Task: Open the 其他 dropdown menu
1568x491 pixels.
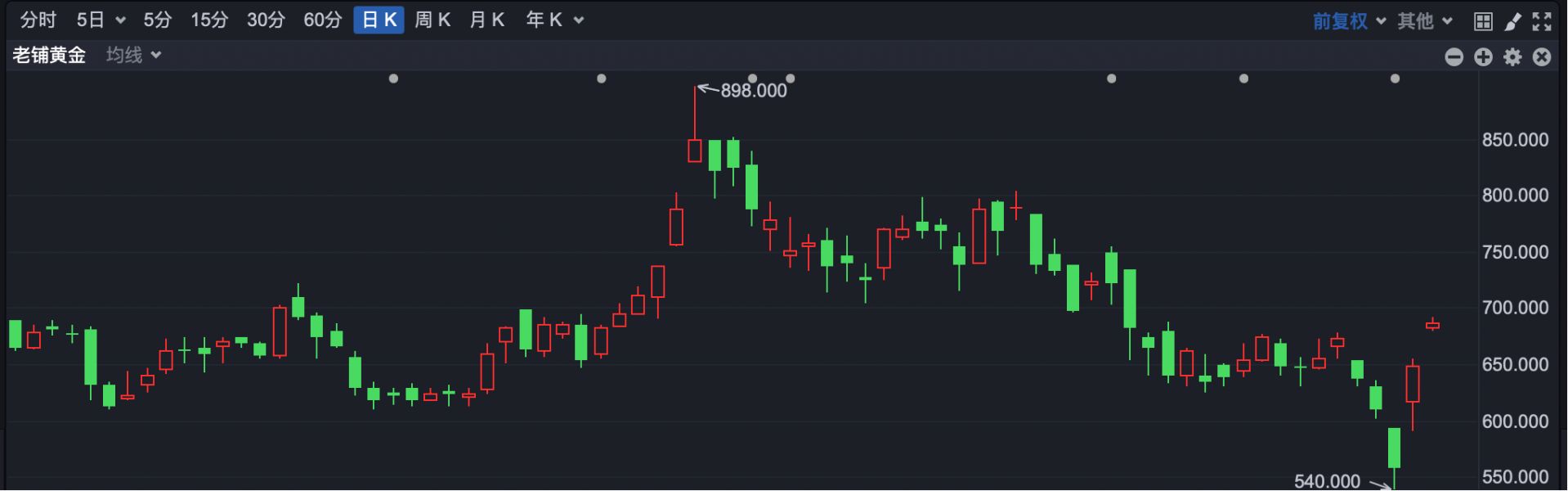Action: 1424,21
